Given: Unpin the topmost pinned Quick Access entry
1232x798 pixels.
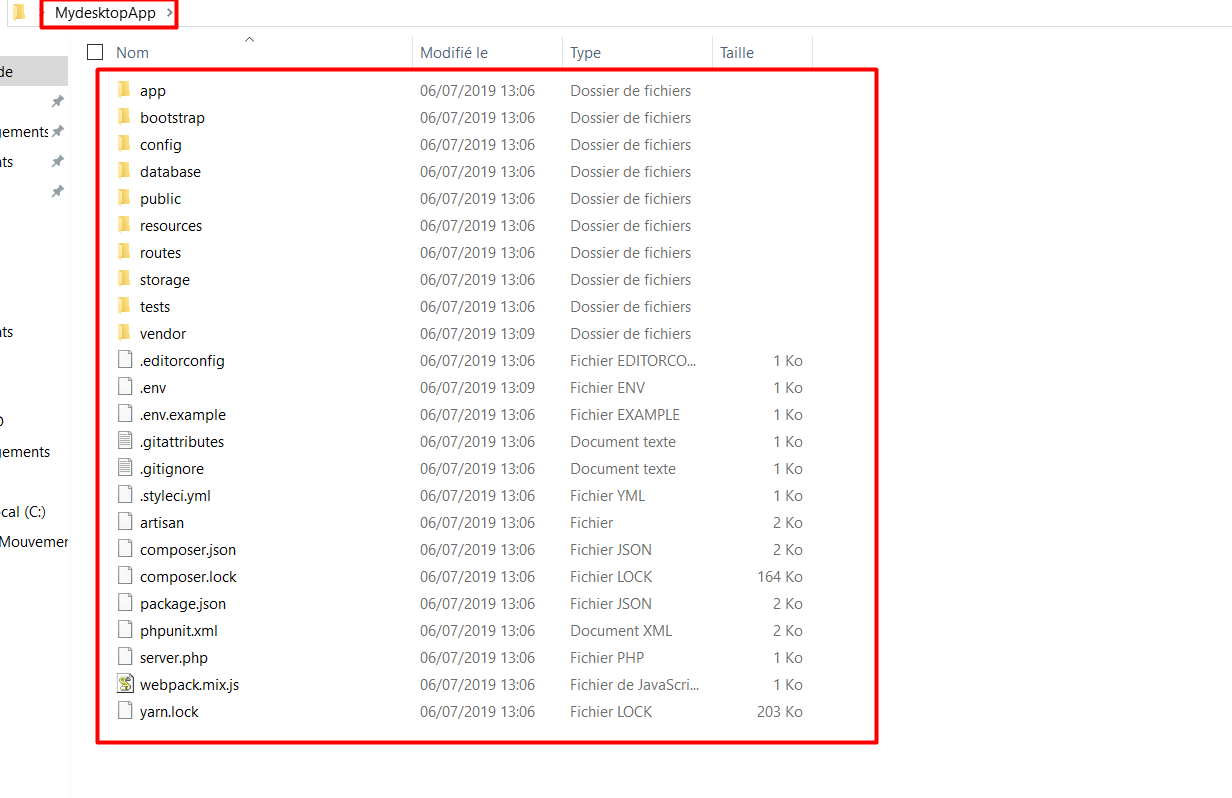Looking at the screenshot, I should pyautogui.click(x=57, y=101).
